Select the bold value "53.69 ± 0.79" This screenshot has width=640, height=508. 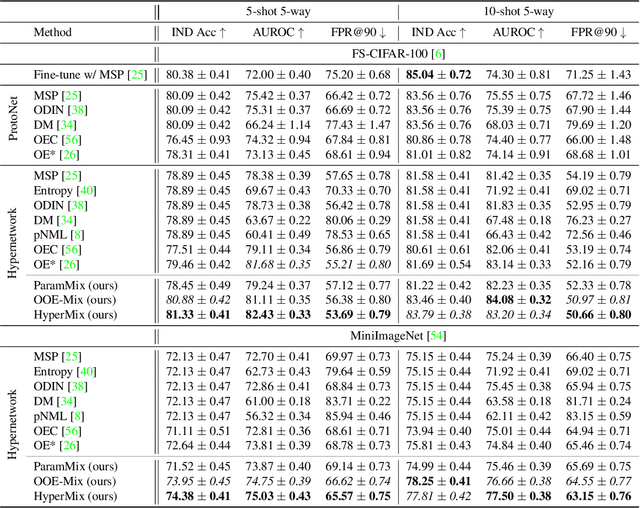point(358,315)
